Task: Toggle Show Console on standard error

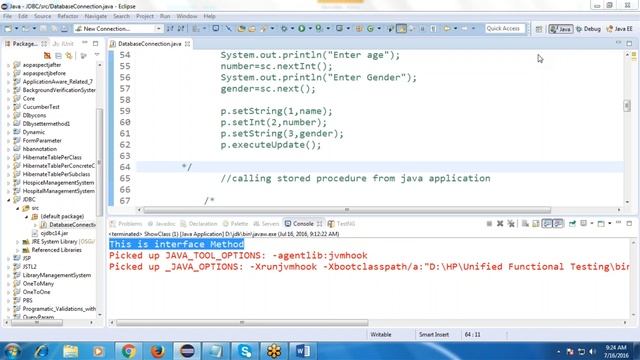Action: (x=558, y=224)
